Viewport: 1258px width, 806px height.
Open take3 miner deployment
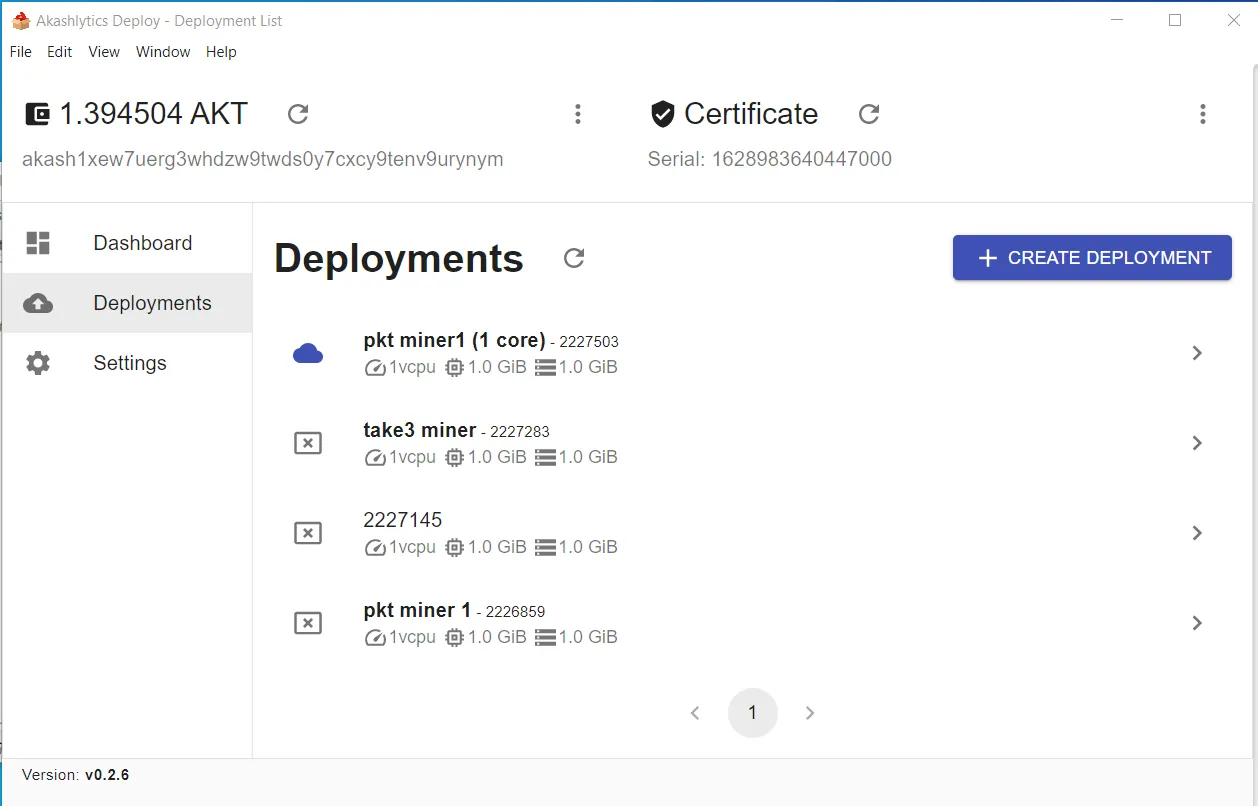pos(753,443)
